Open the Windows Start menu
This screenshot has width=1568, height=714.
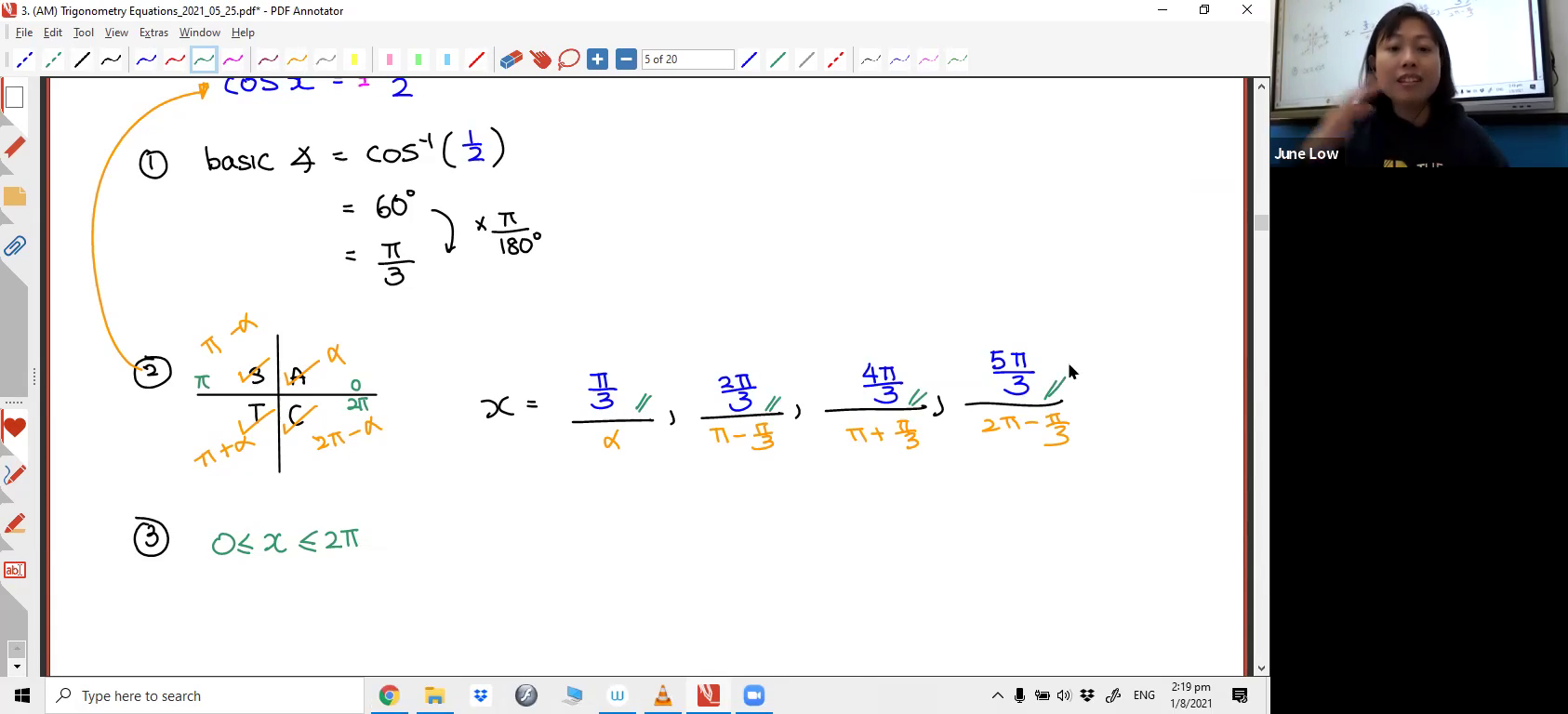[22, 695]
